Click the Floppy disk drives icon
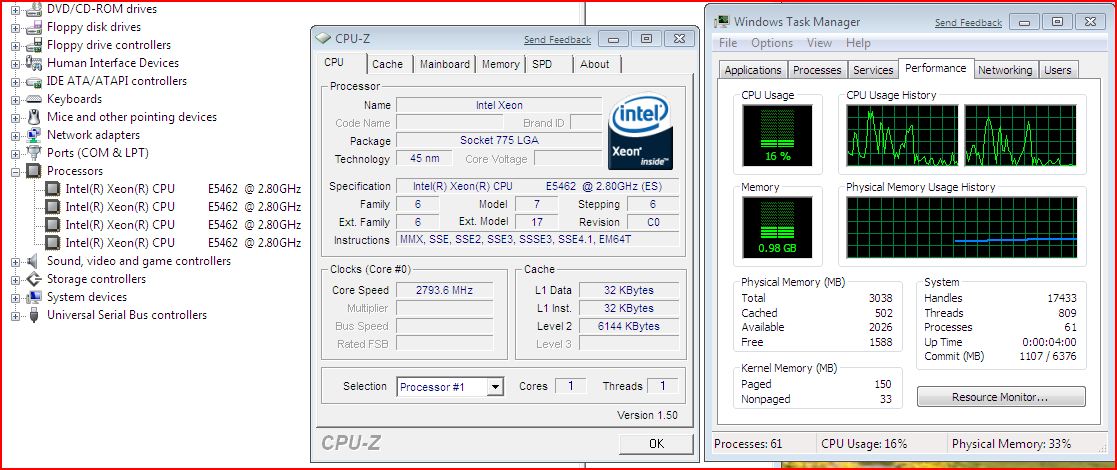 [33, 27]
